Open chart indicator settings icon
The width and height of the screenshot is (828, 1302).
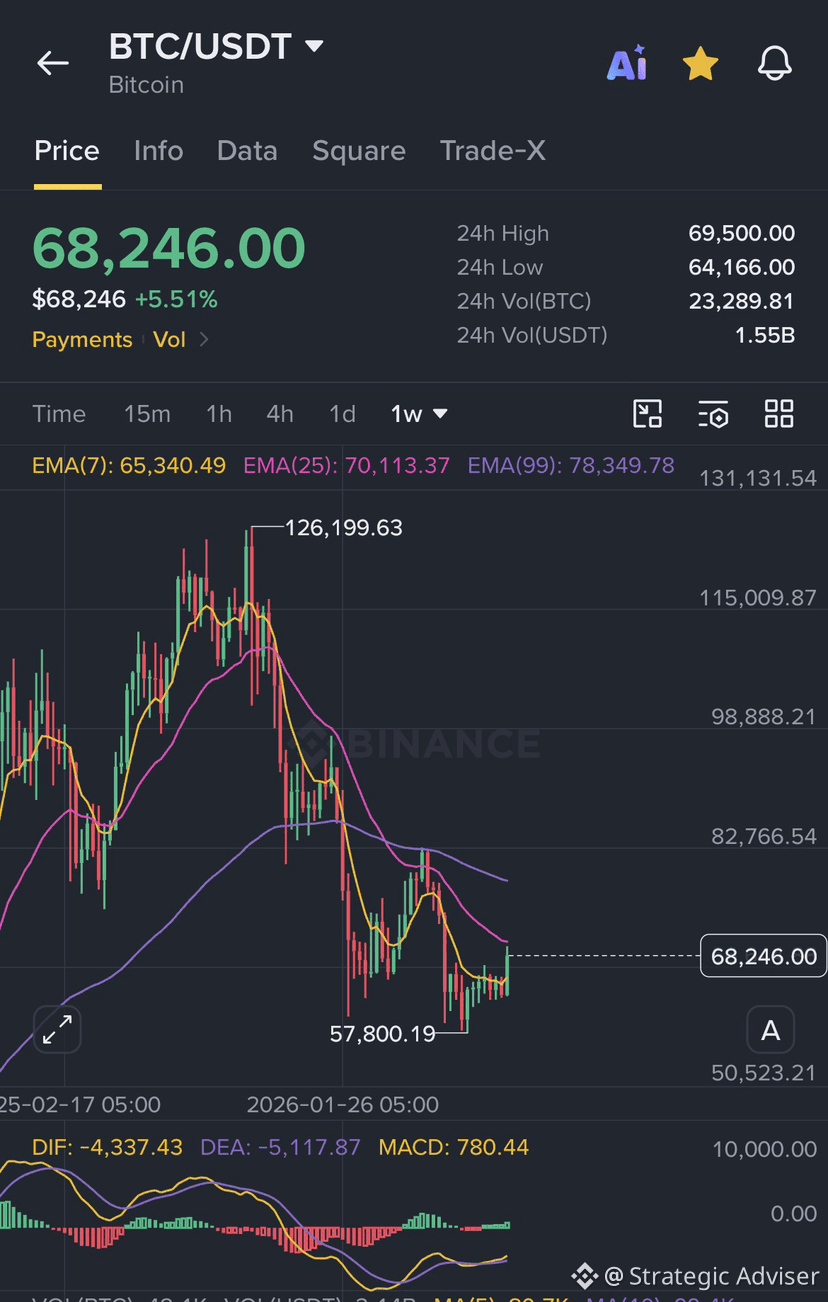point(713,414)
